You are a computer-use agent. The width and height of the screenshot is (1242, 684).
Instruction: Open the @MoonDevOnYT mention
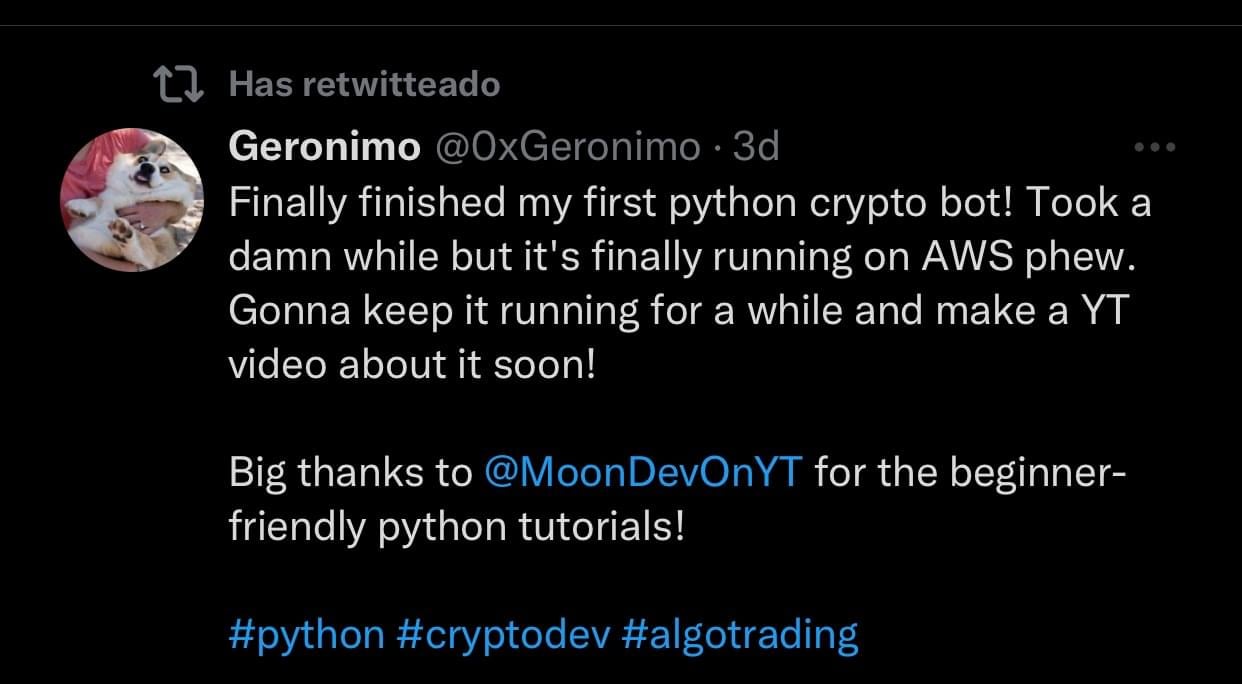642,471
